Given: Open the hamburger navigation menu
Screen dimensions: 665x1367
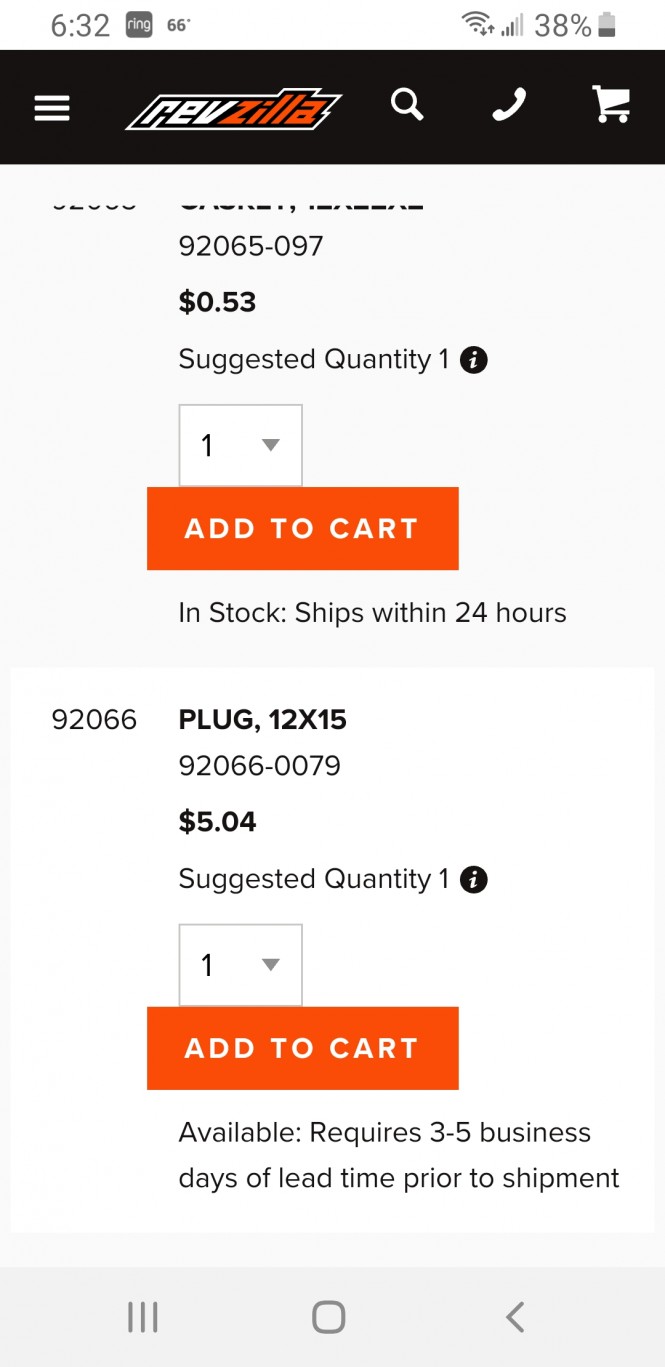Looking at the screenshot, I should pyautogui.click(x=52, y=108).
